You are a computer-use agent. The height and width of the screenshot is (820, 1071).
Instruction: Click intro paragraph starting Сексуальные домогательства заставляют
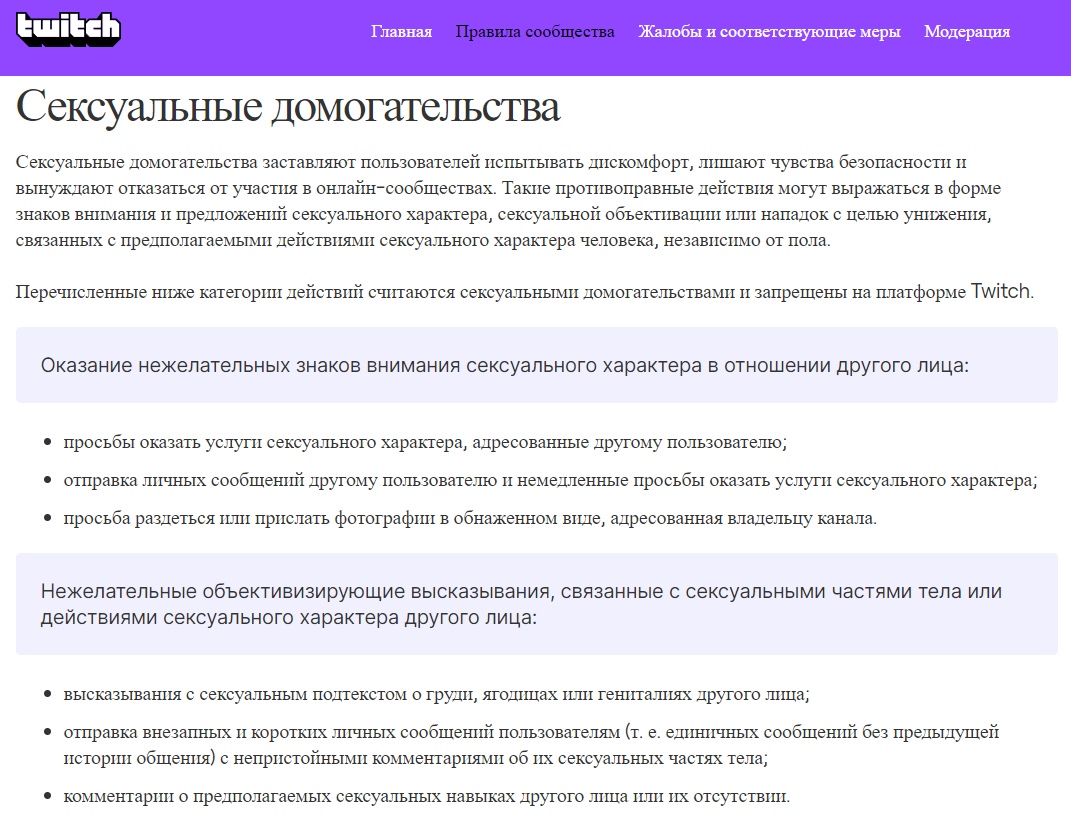[x=508, y=201]
